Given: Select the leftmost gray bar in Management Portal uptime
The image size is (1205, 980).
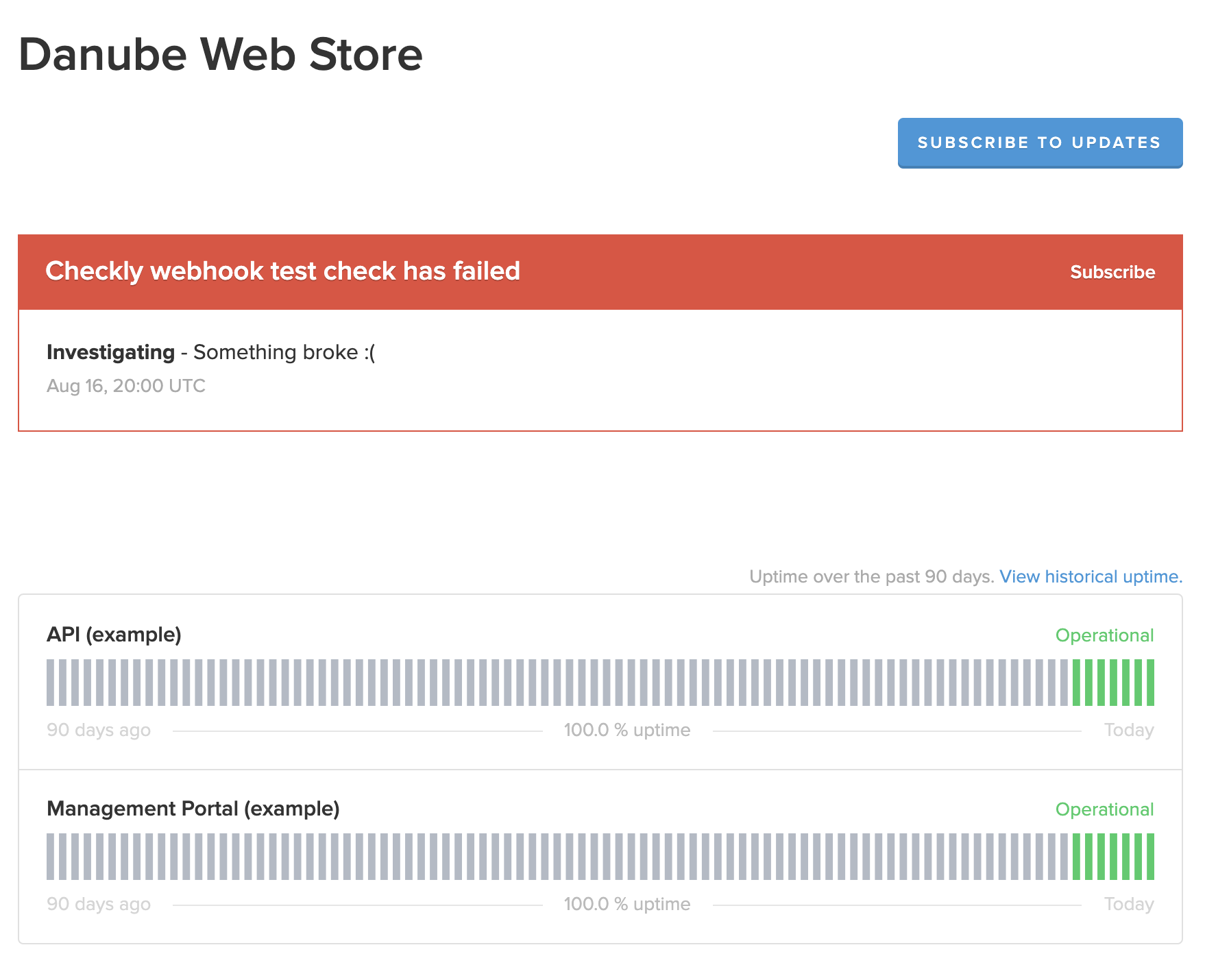Looking at the screenshot, I should point(51,857).
